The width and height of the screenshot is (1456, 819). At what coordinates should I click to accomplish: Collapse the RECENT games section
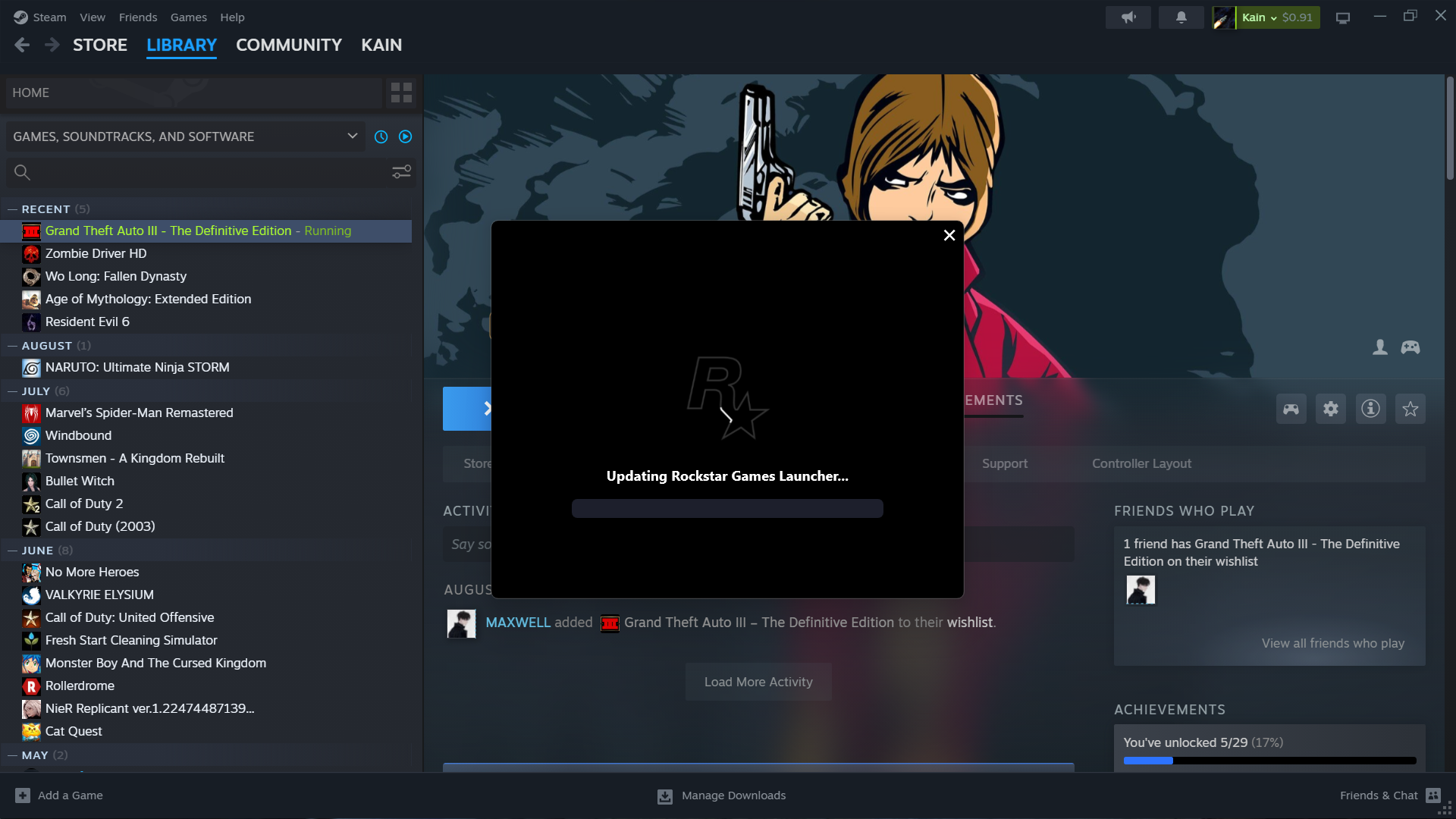point(12,209)
